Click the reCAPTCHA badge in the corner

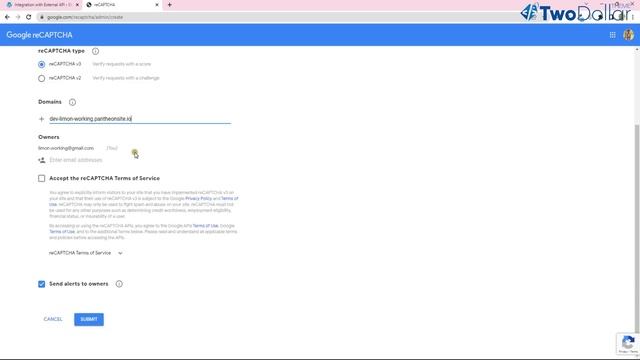(628, 344)
